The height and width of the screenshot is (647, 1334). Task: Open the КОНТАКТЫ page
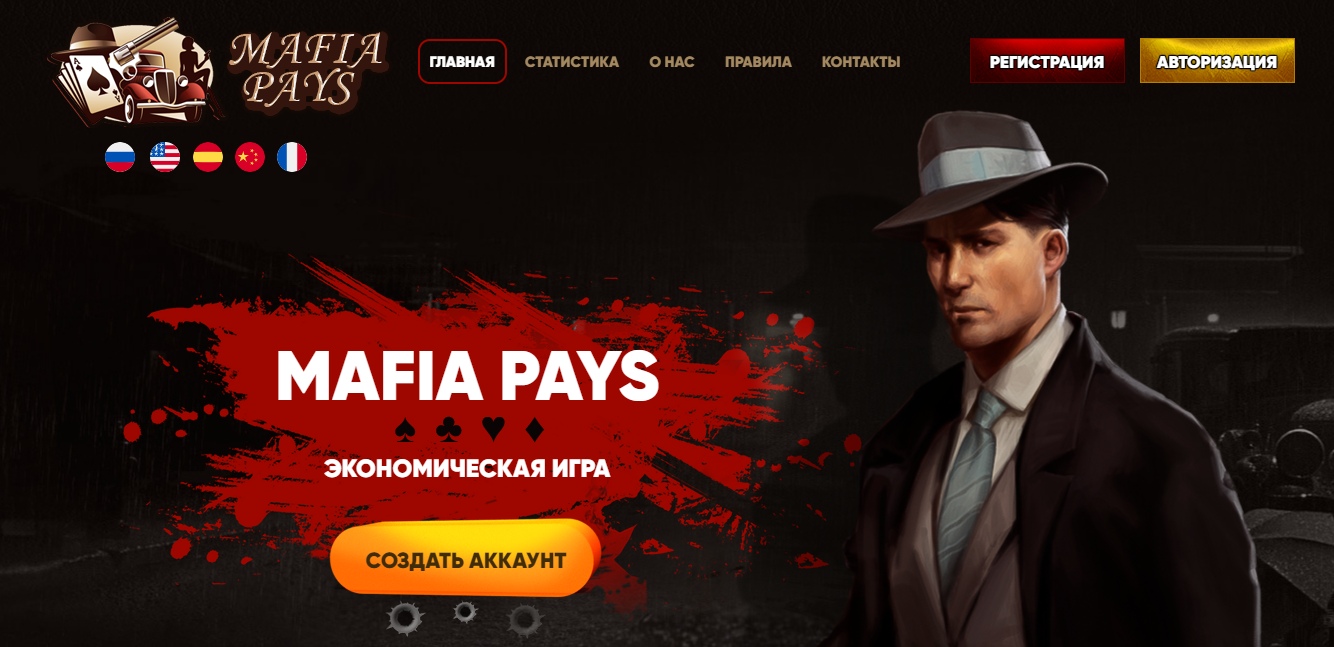click(861, 62)
